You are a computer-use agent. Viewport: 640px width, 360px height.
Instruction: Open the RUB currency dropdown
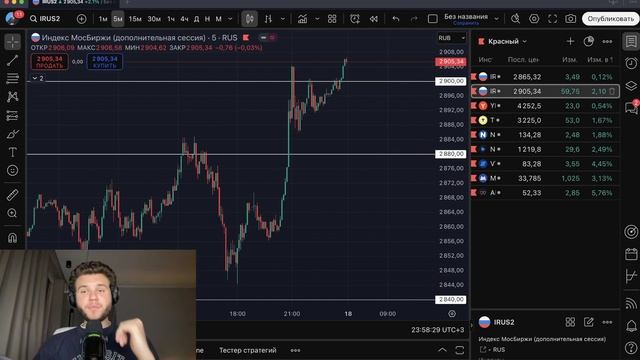451,38
